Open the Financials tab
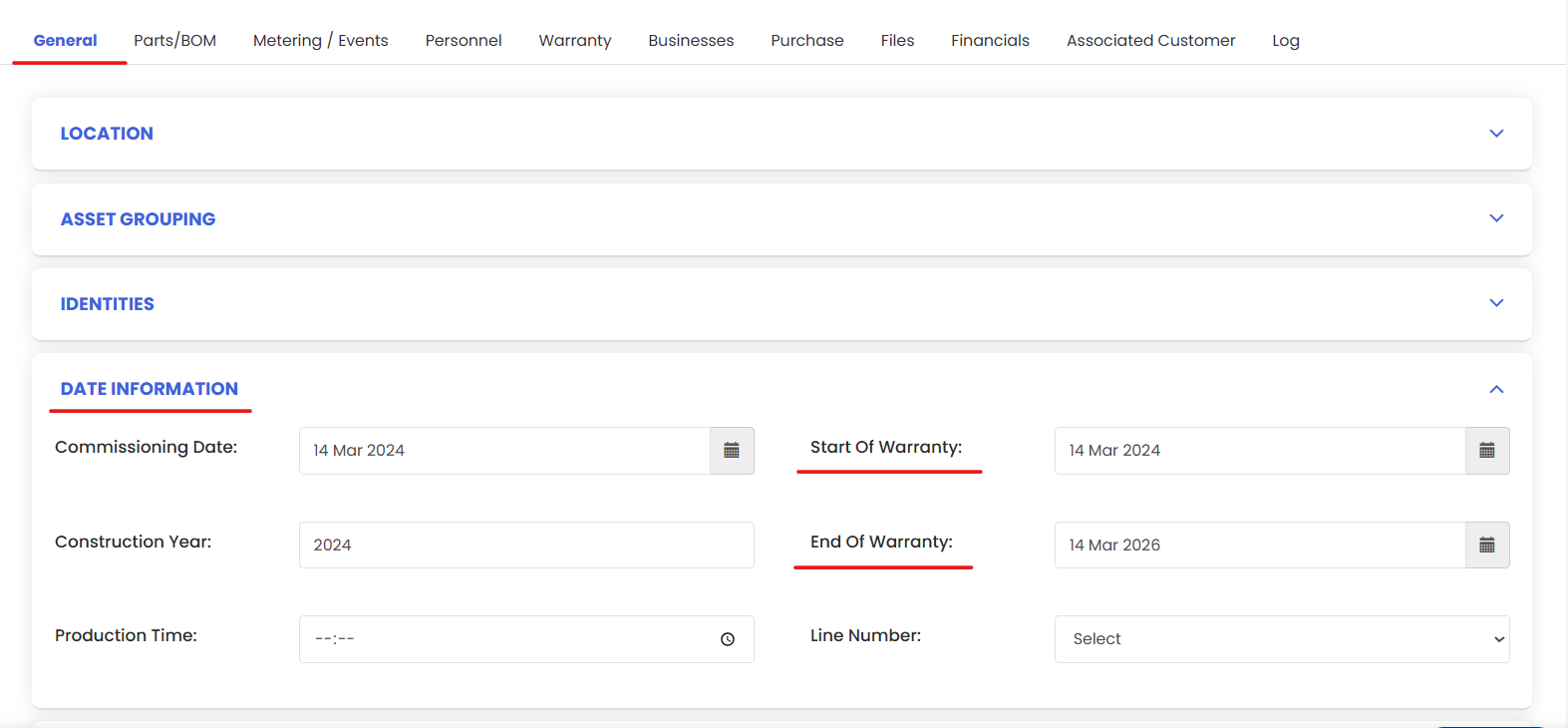Viewport: 1568px width, 728px height. pyautogui.click(x=990, y=41)
